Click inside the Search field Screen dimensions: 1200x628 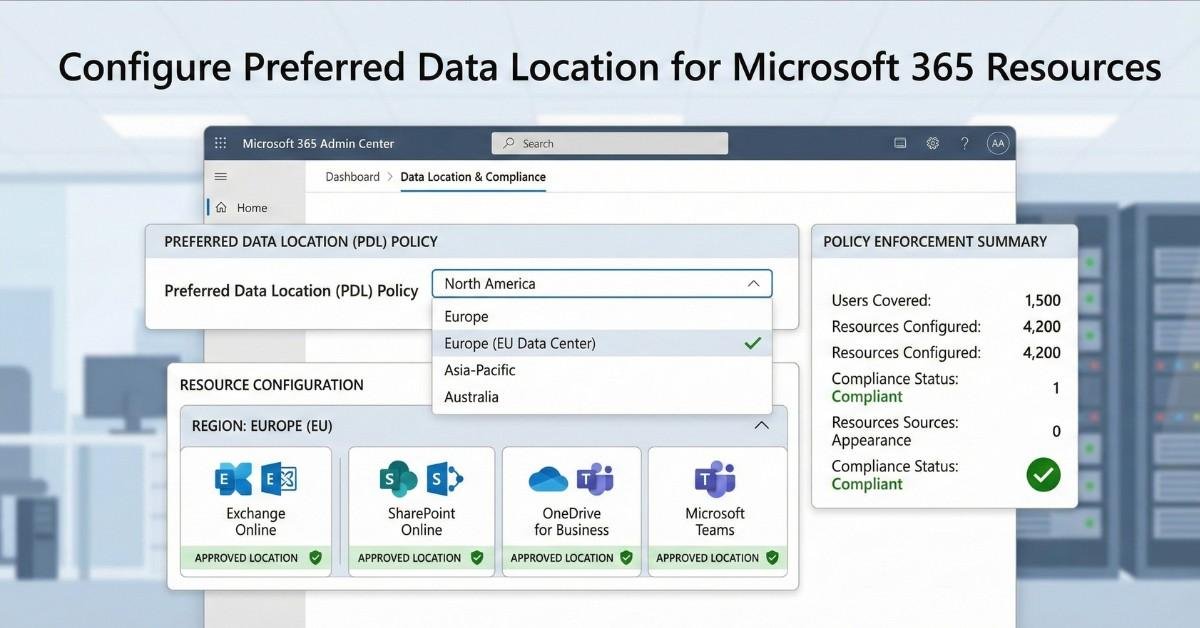(609, 142)
